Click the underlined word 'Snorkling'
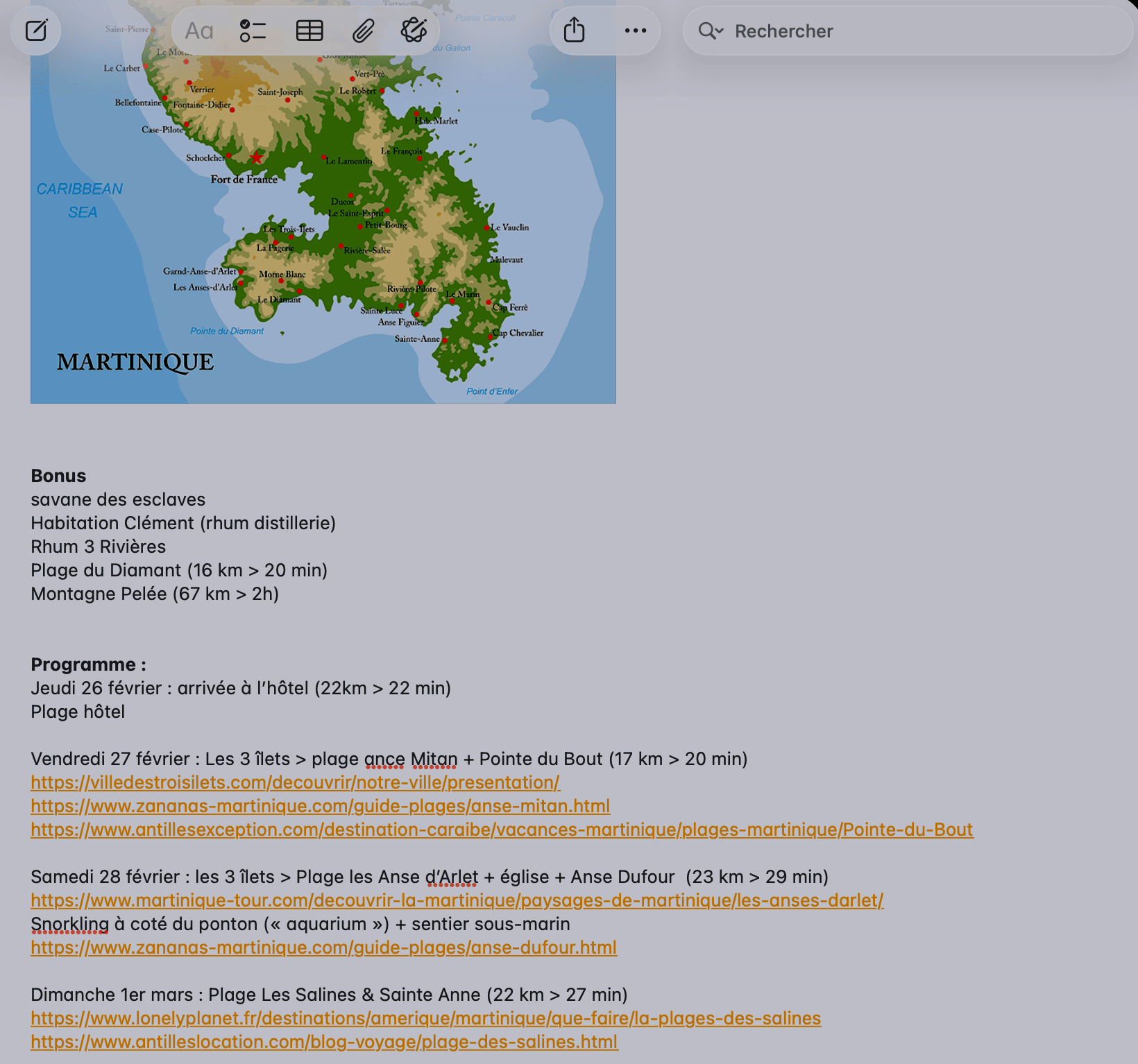Screen dimensions: 1138x1064 coord(69,924)
